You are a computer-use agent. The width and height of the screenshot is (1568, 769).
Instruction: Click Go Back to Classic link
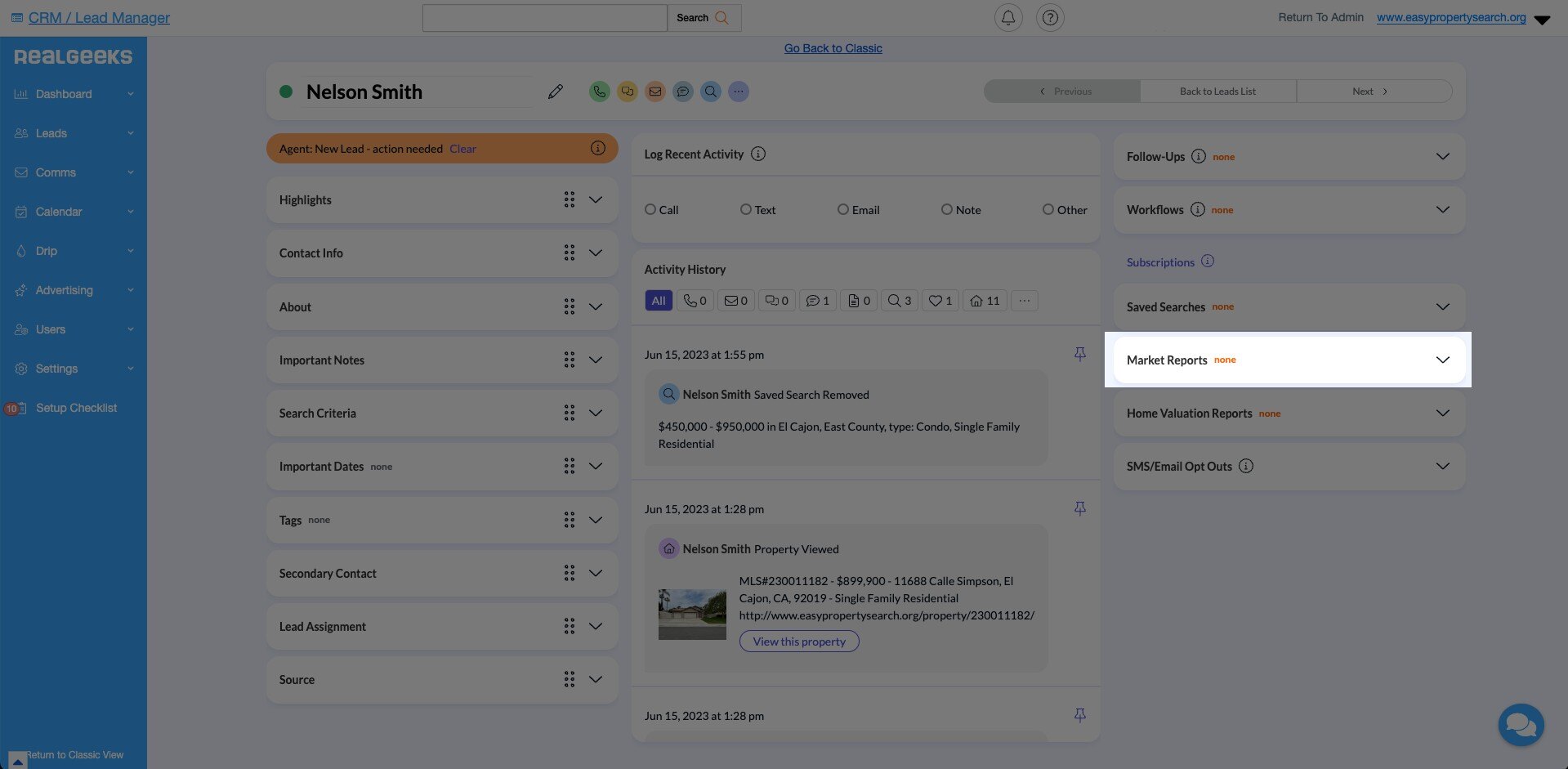[833, 48]
